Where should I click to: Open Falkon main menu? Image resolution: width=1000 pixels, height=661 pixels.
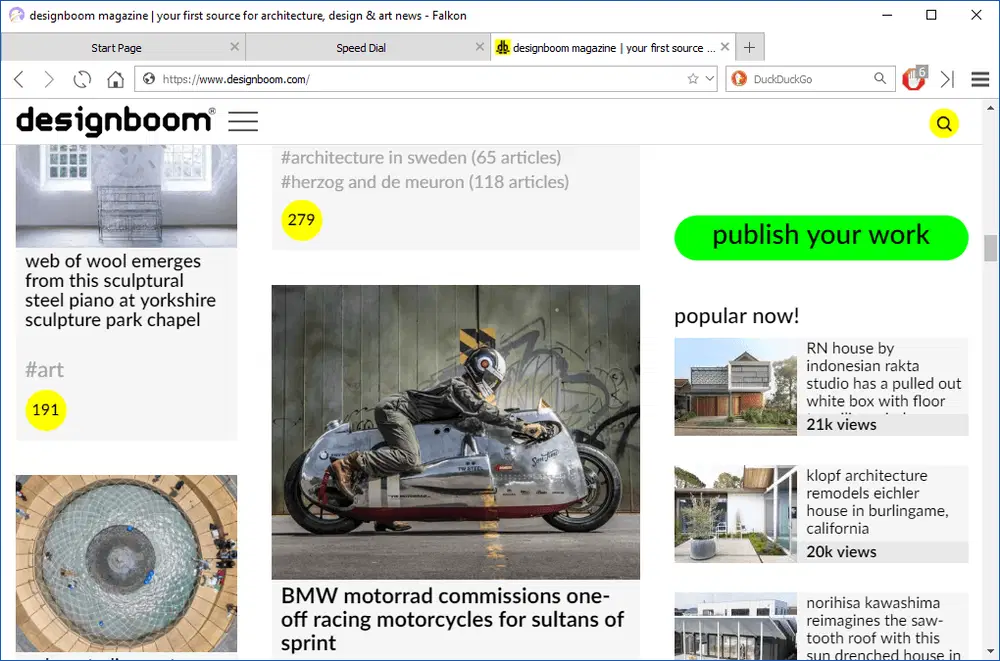[x=980, y=79]
